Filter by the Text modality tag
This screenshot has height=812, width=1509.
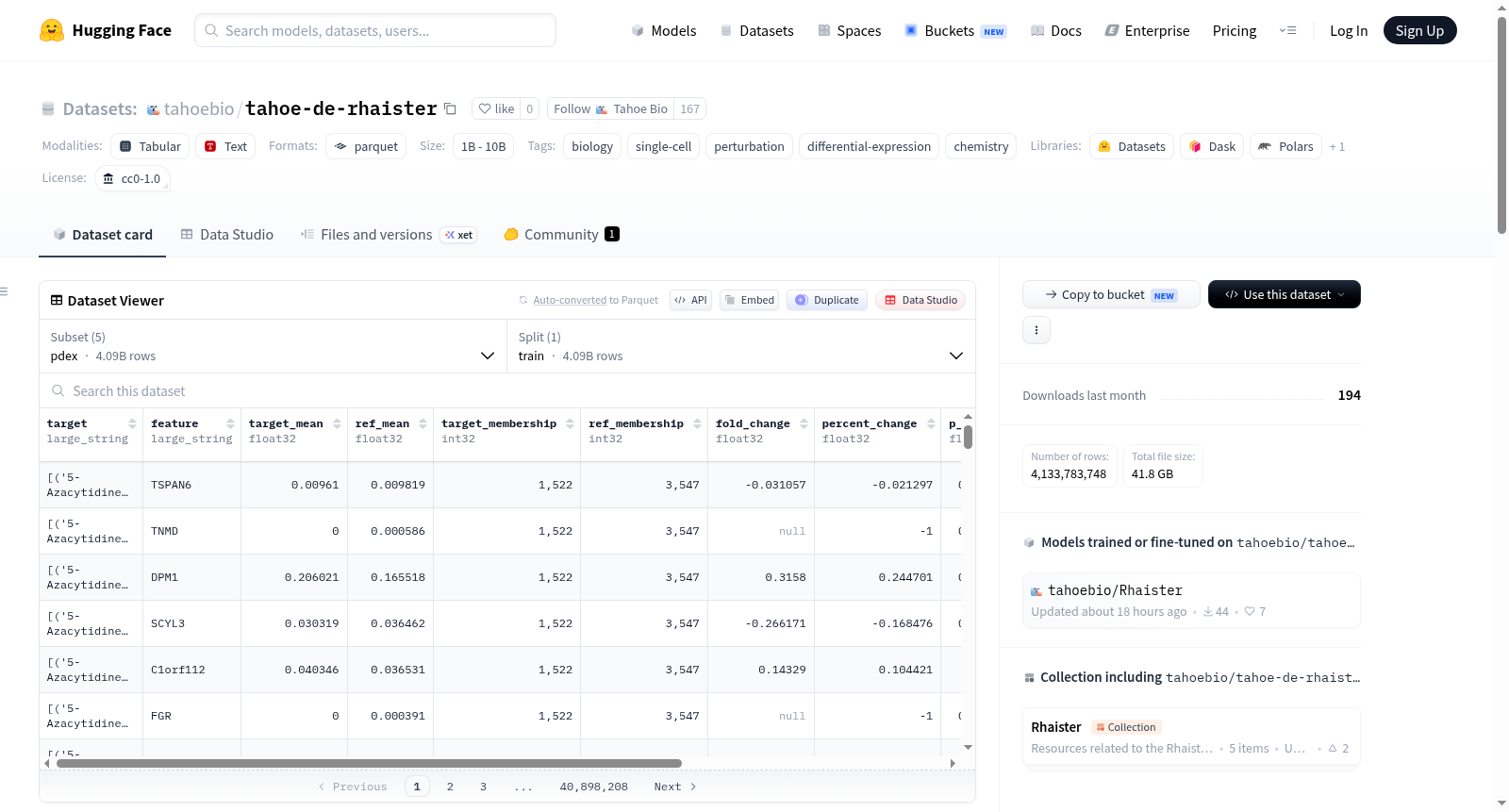pos(225,146)
